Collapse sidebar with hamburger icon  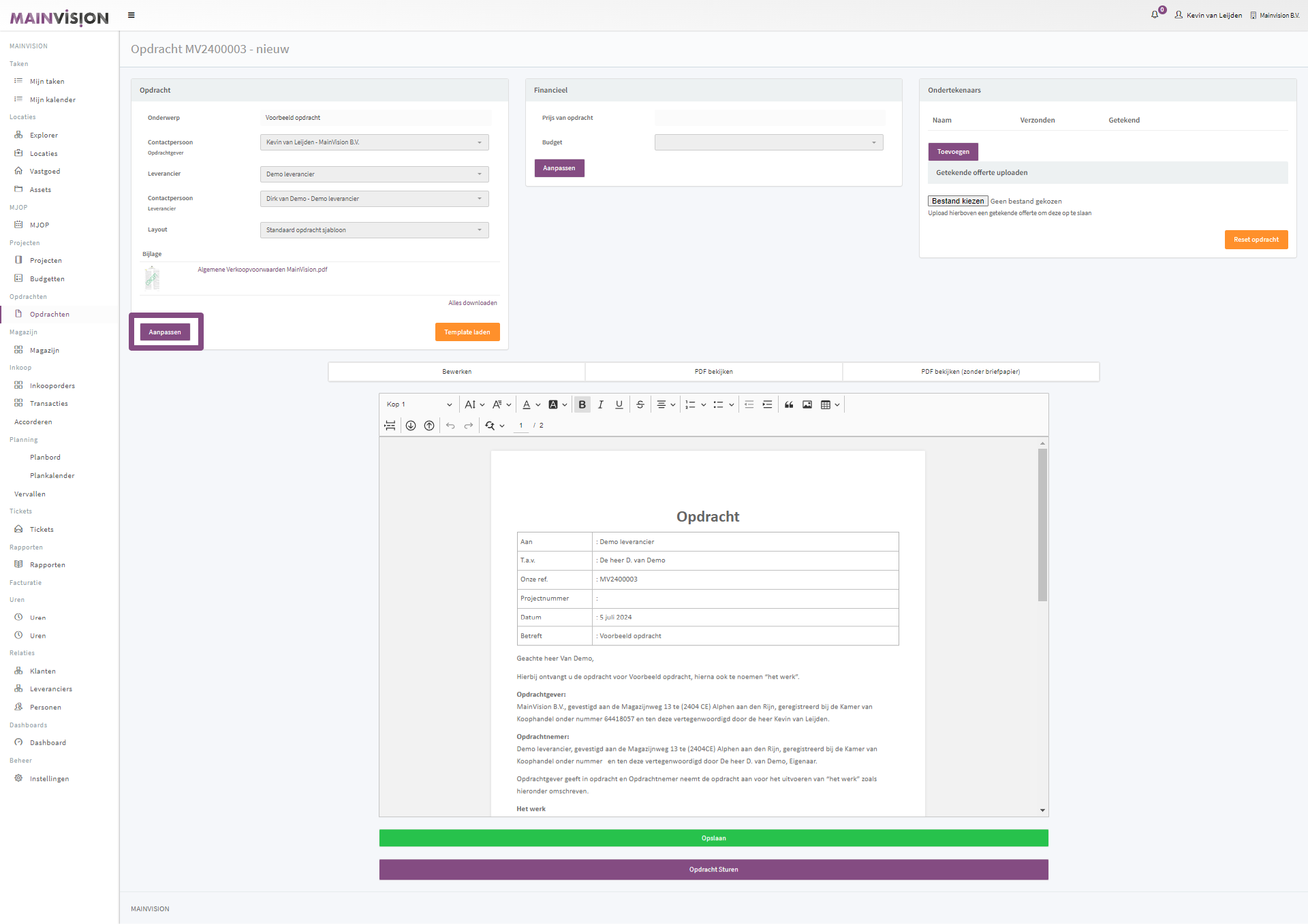131,15
